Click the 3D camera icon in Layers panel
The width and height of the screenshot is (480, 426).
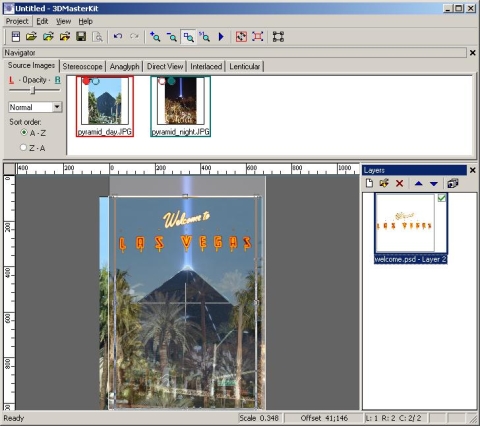coord(453,183)
